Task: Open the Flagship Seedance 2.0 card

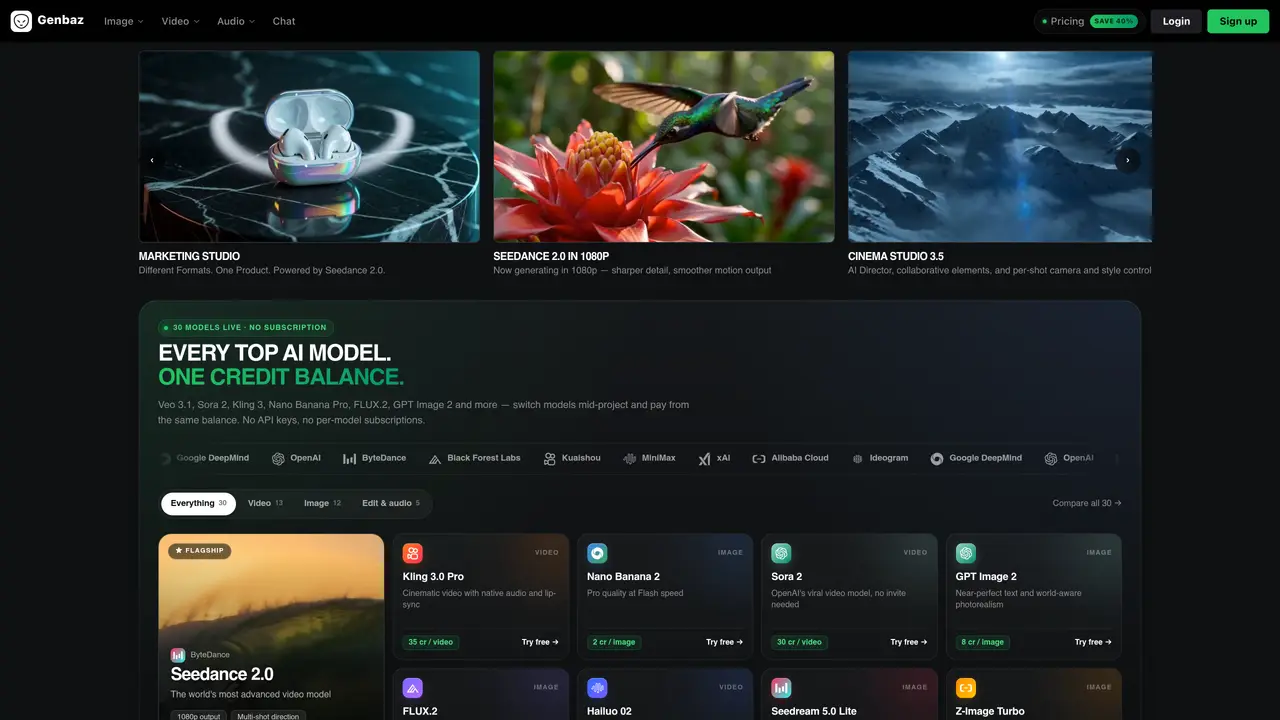Action: tap(271, 627)
